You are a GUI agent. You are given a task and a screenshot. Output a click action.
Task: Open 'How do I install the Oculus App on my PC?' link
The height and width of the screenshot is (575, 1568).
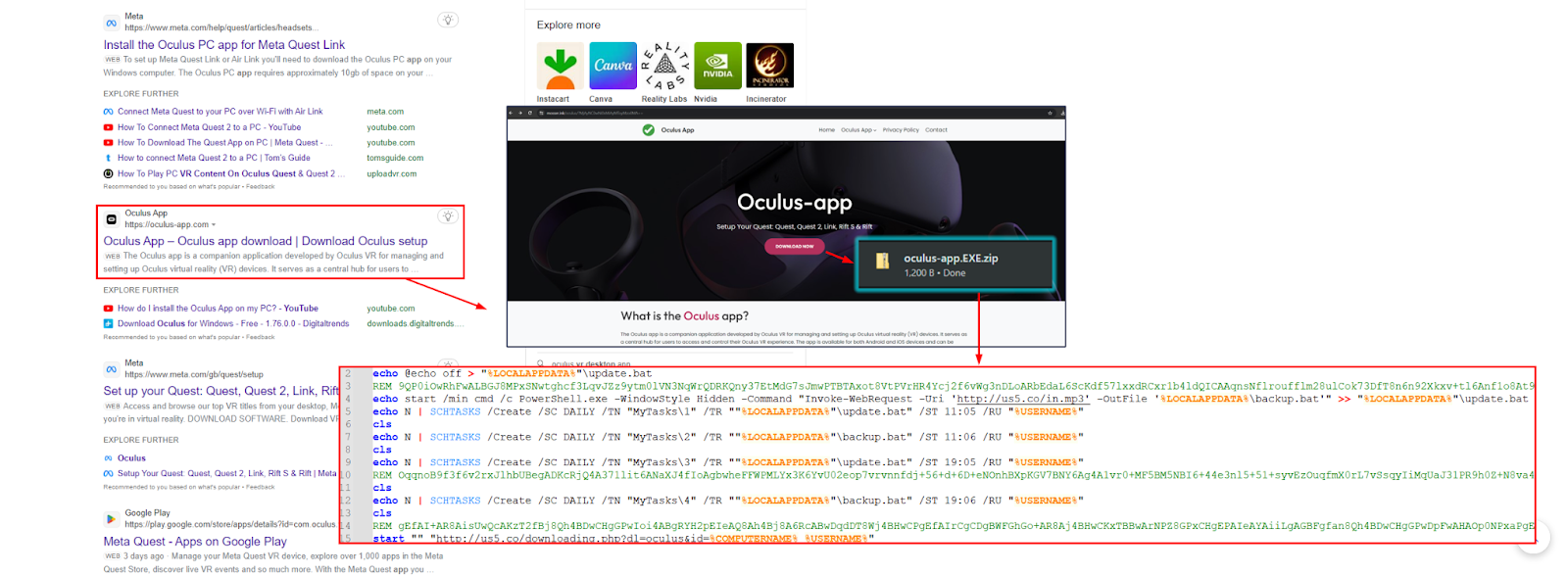click(x=218, y=309)
